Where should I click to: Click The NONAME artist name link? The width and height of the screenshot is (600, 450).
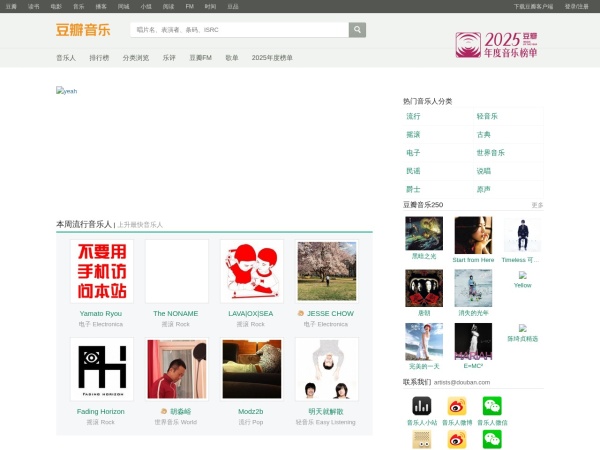pos(176,313)
